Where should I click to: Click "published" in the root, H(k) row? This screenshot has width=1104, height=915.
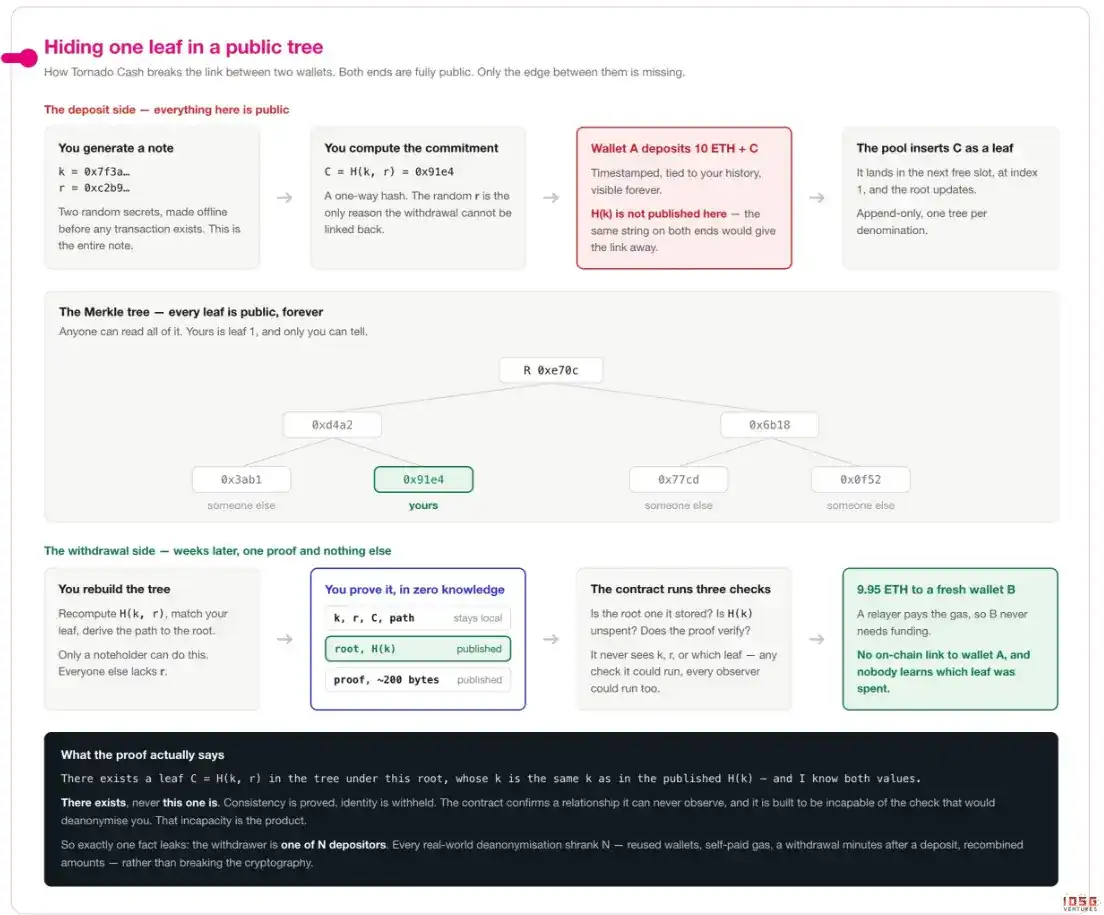pos(479,649)
